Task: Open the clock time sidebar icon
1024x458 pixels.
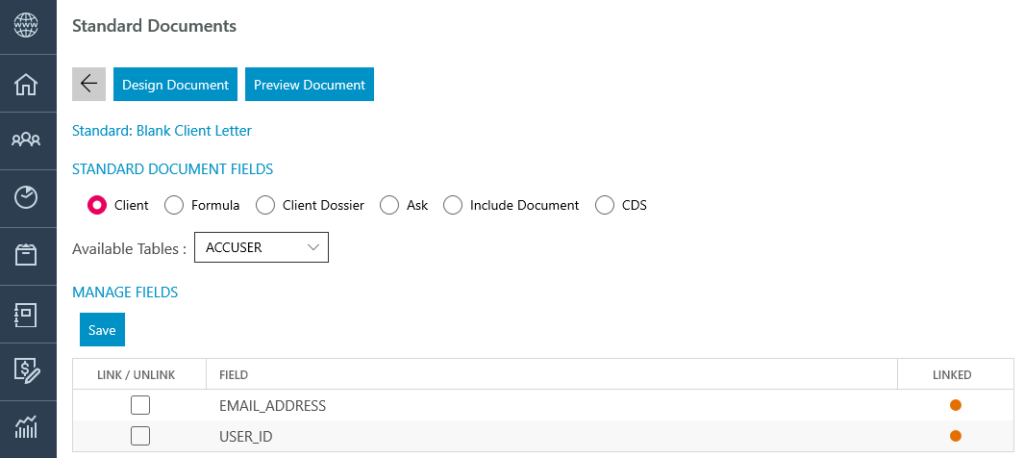Action: tap(26, 197)
